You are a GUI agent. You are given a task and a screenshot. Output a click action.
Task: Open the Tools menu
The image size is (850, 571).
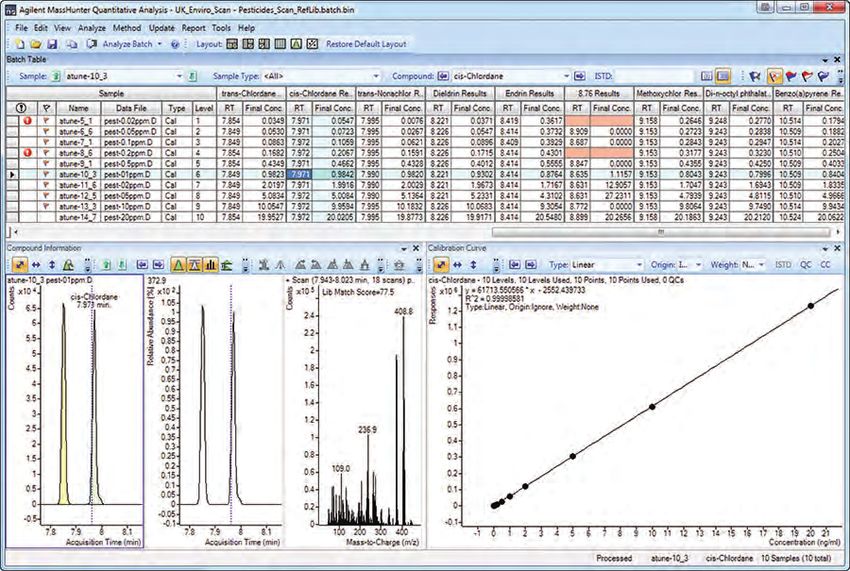pyautogui.click(x=221, y=28)
